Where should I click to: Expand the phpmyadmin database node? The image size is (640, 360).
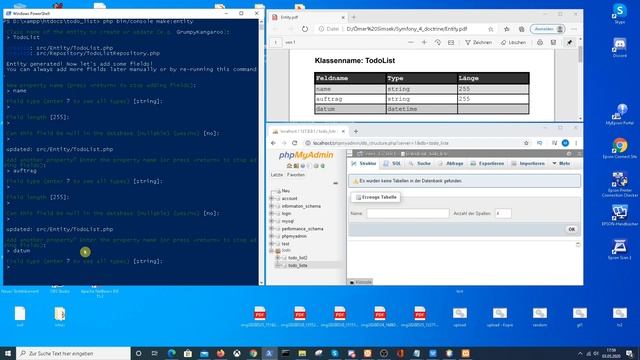[x=271, y=236]
